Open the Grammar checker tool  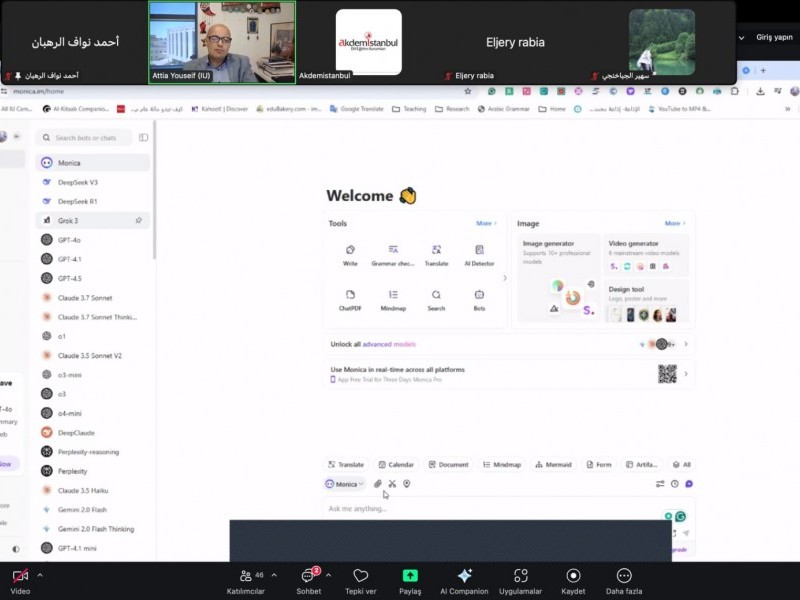393,255
